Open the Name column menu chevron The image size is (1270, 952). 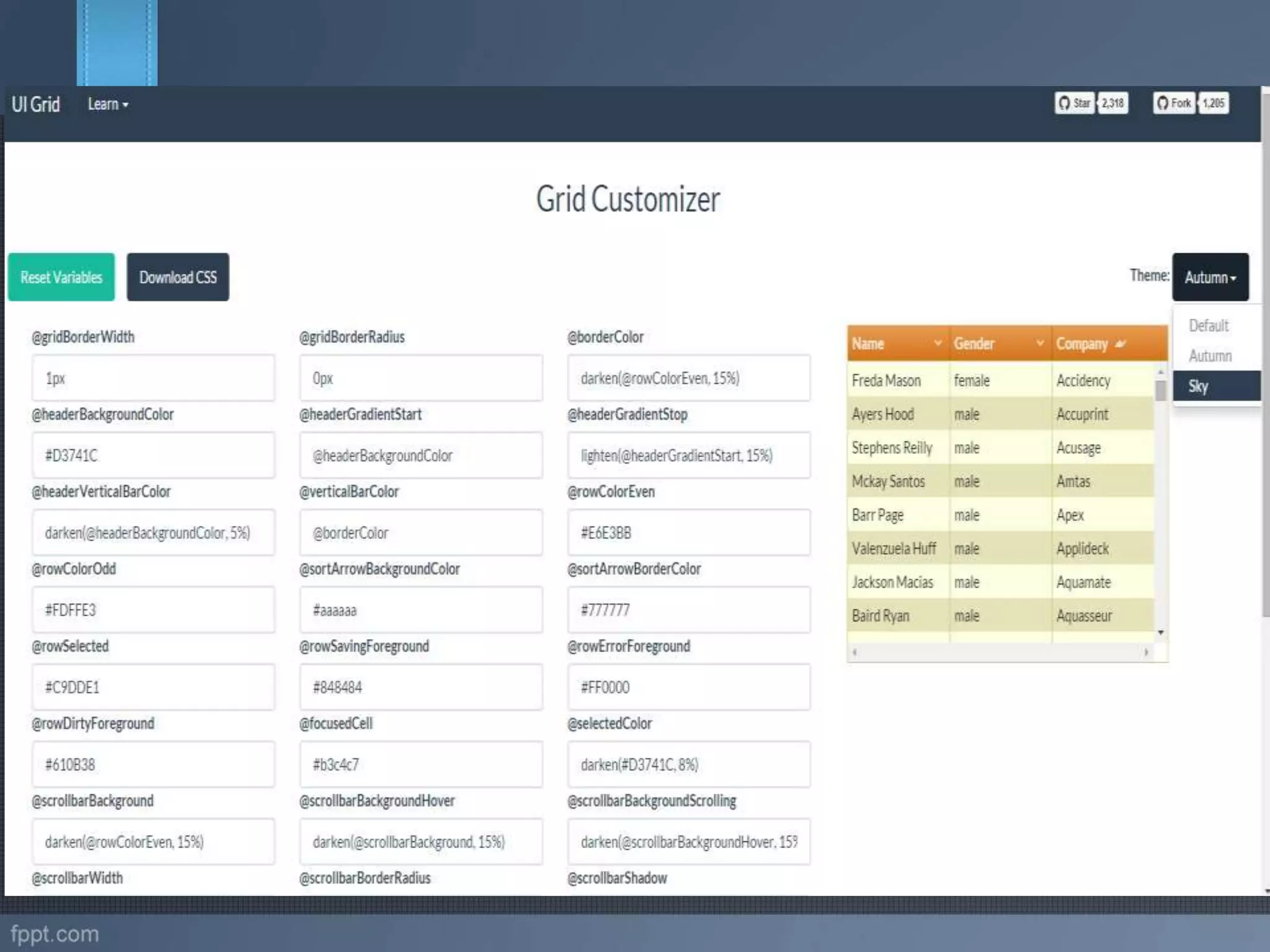[938, 343]
